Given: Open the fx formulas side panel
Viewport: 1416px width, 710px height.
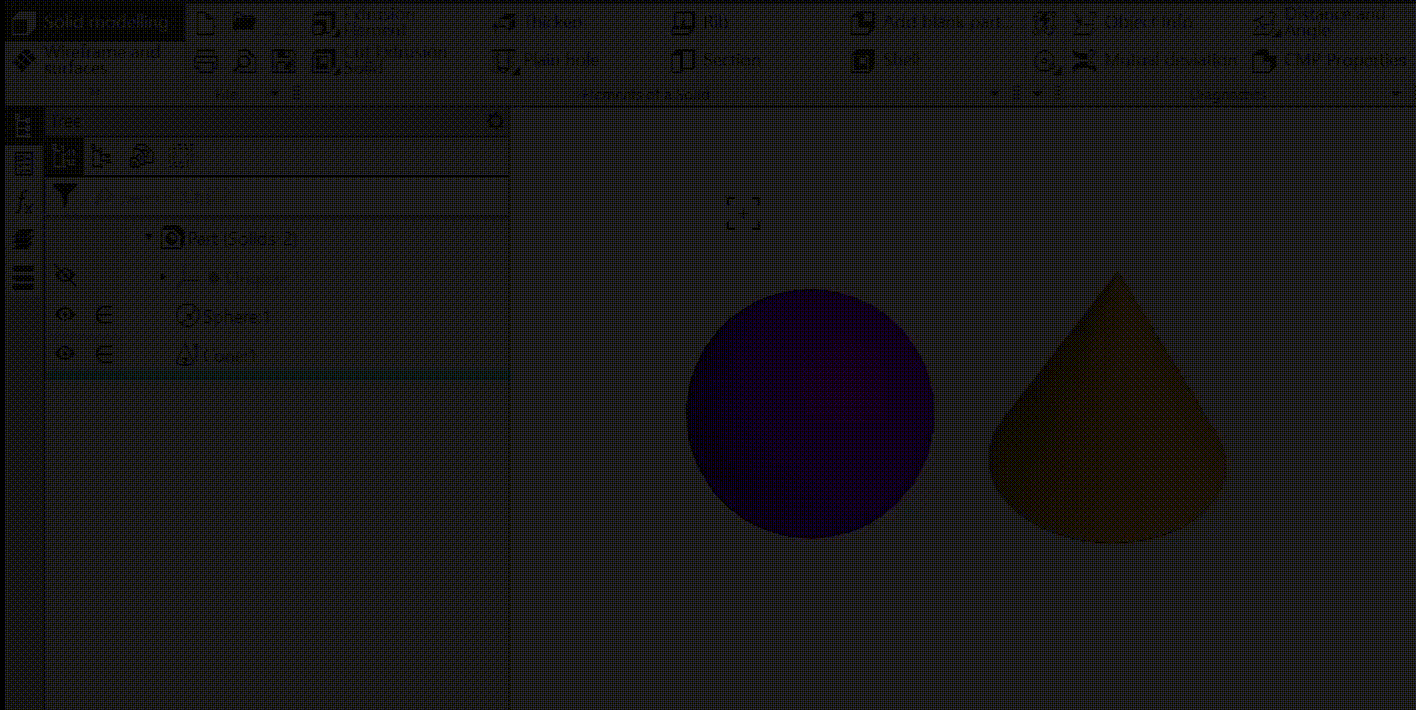Looking at the screenshot, I should 23,201.
